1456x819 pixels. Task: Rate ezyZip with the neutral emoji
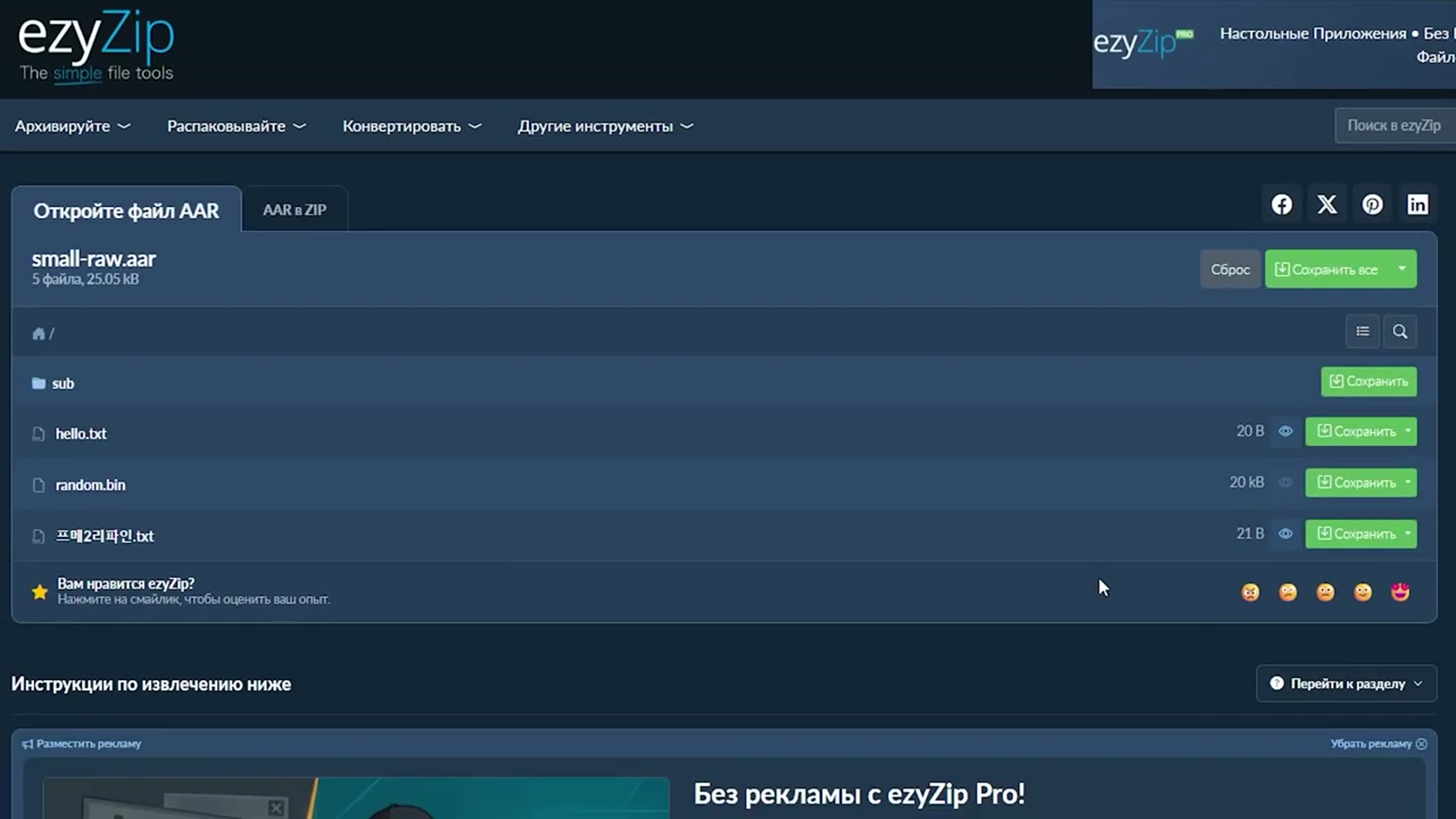1326,592
